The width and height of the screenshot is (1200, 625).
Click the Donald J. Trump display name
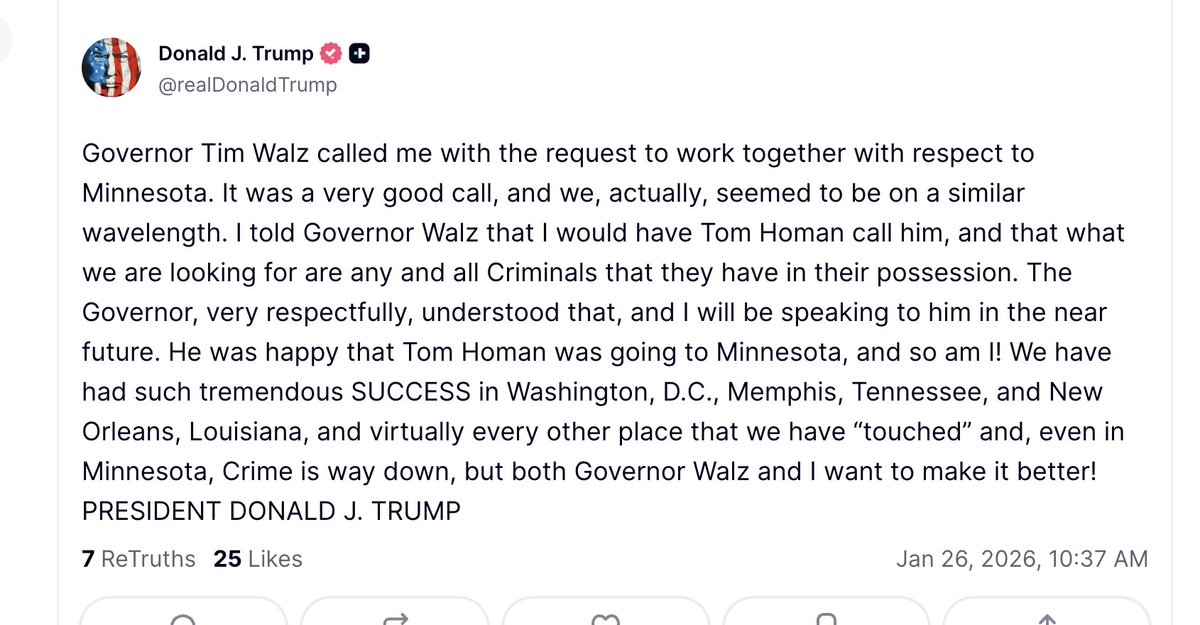click(236, 52)
